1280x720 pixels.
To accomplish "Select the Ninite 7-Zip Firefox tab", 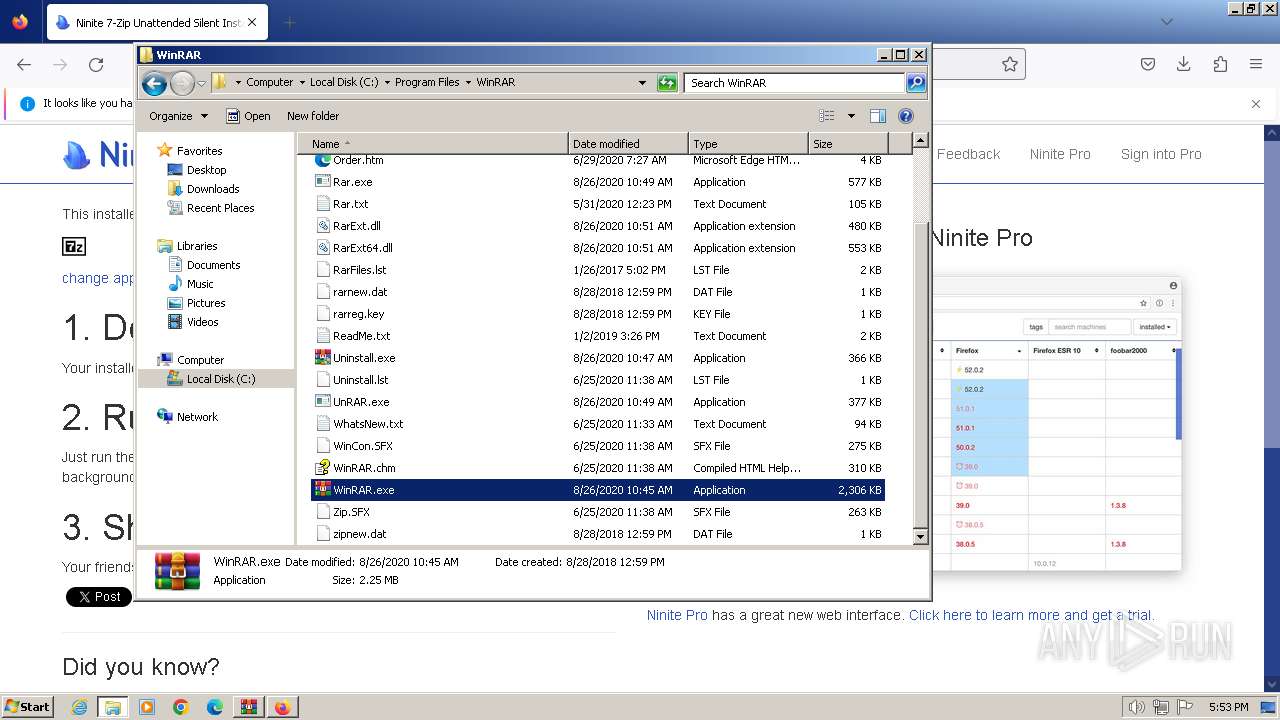I will point(155,22).
